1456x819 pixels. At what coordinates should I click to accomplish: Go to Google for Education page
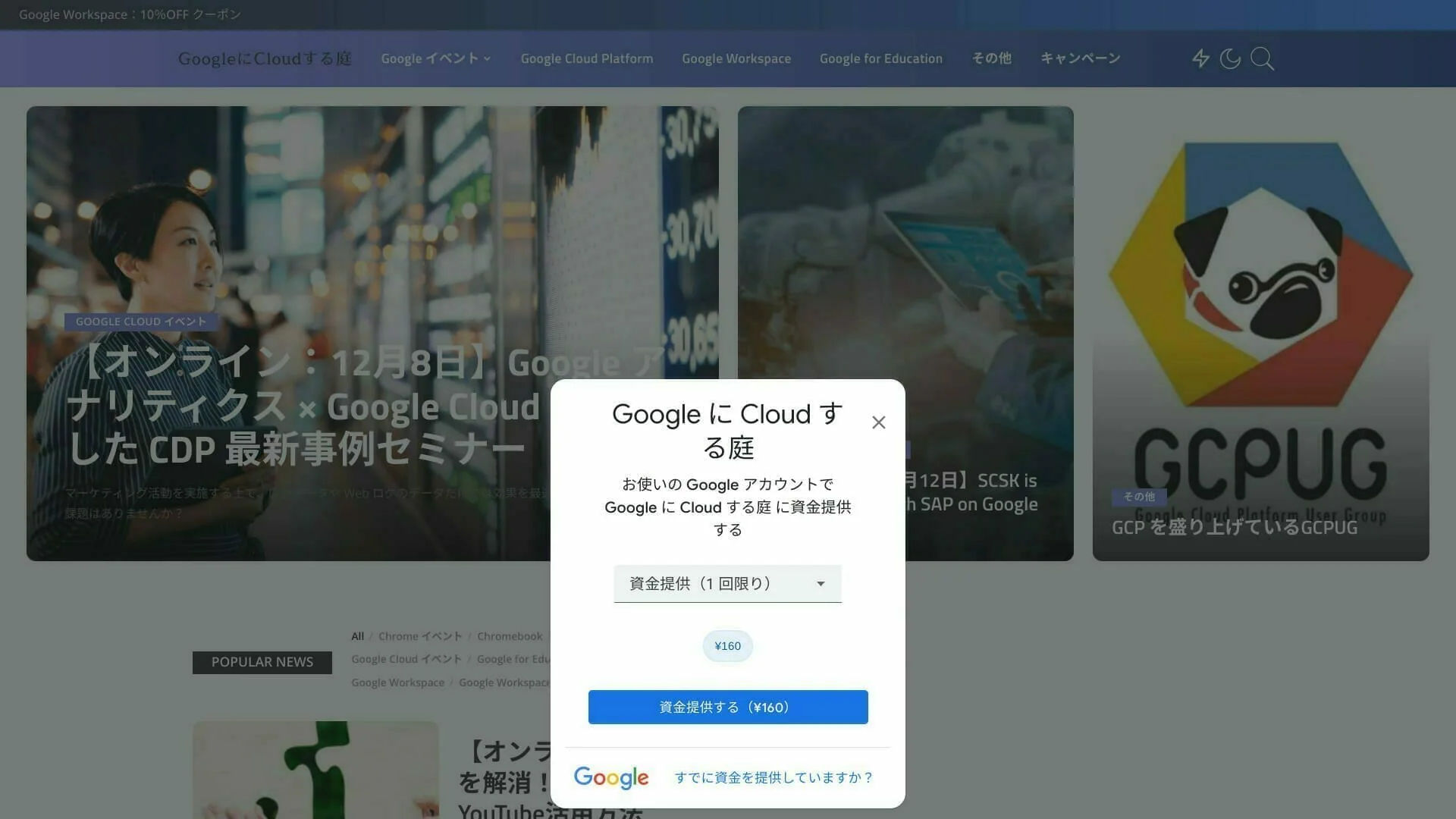coord(880,58)
